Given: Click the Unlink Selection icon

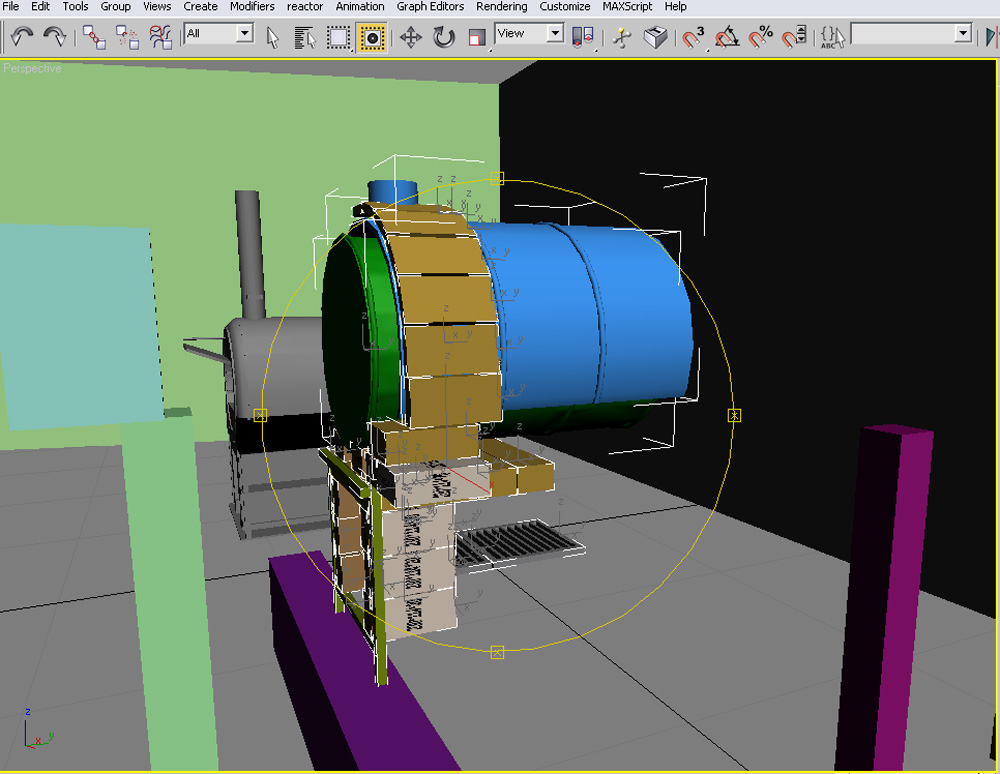Looking at the screenshot, I should (x=128, y=37).
